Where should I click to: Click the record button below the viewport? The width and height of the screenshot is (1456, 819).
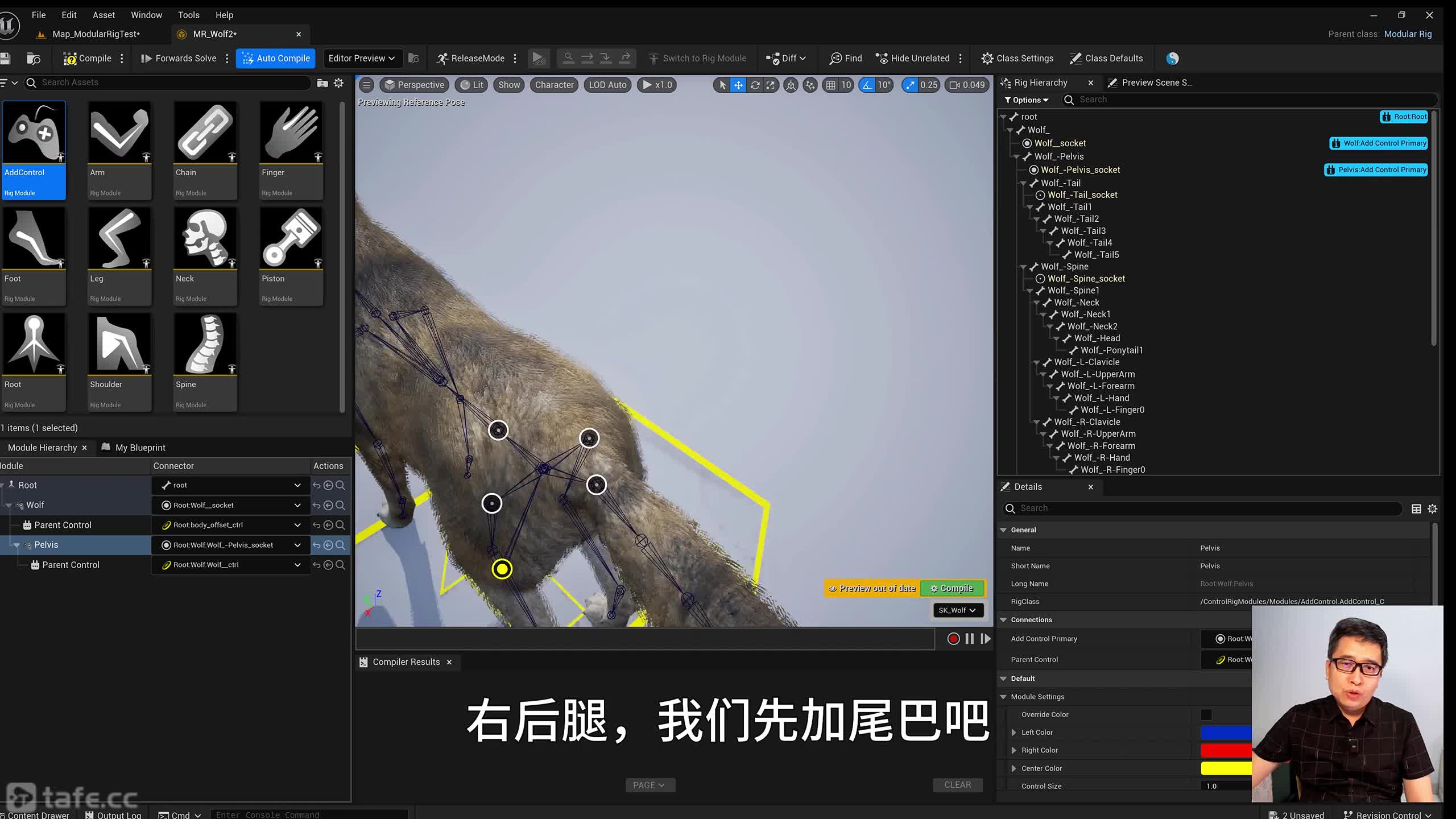pyautogui.click(x=953, y=639)
